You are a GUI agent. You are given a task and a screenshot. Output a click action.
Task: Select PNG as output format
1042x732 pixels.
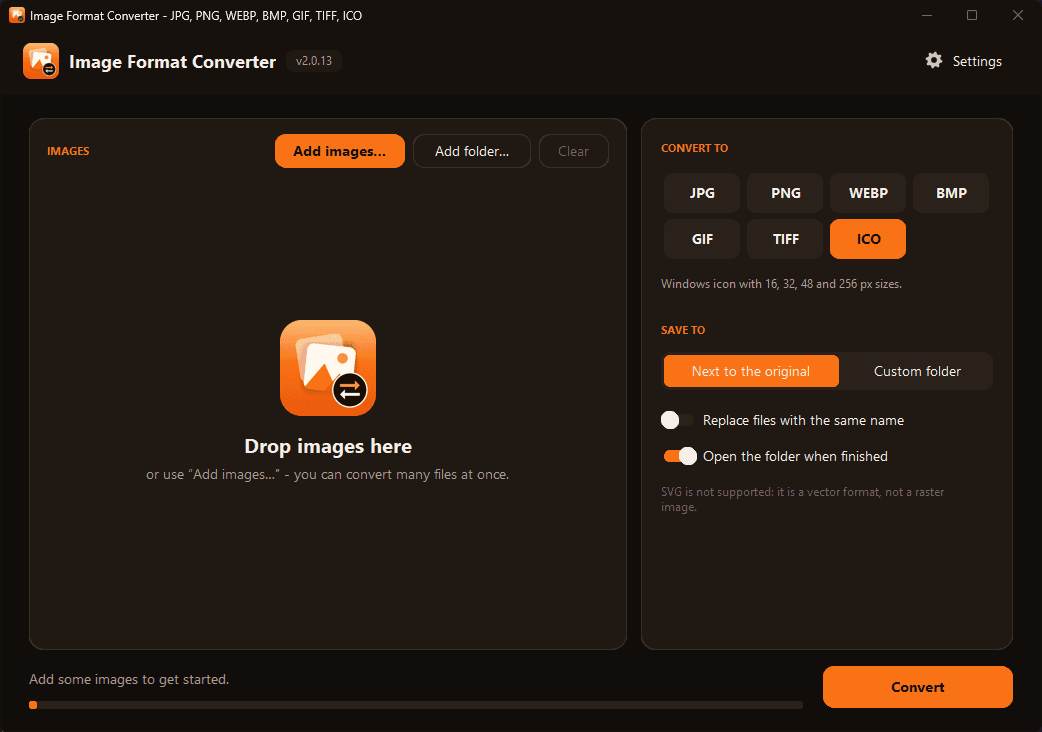pos(785,193)
